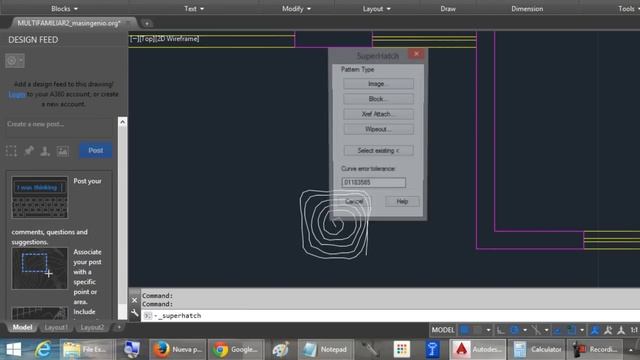Click the area selection tutorial thumbnail
Image resolution: width=640 pixels, height=360 pixels.
coord(40,269)
